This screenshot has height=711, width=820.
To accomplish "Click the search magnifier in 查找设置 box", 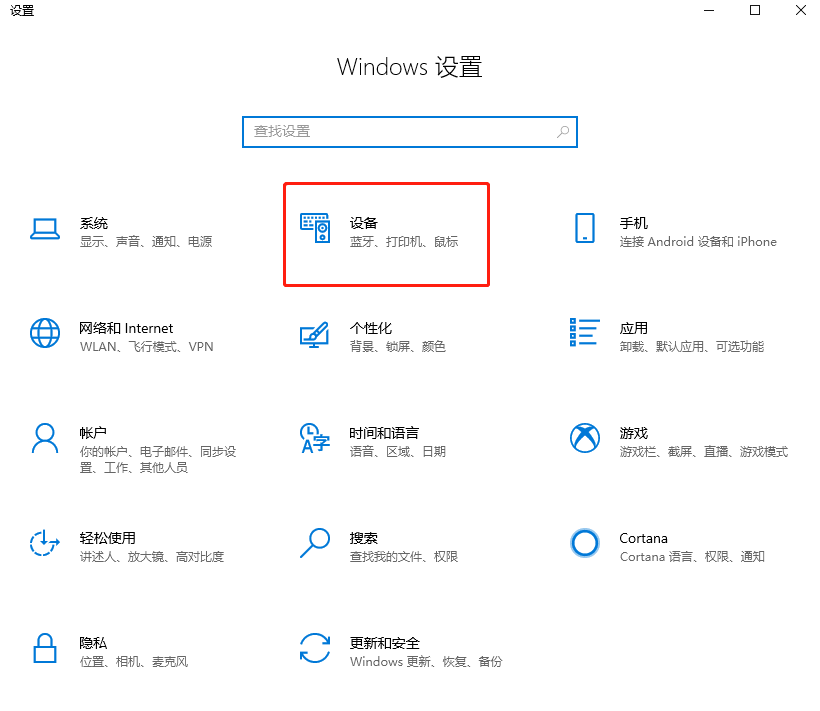I will tap(563, 132).
